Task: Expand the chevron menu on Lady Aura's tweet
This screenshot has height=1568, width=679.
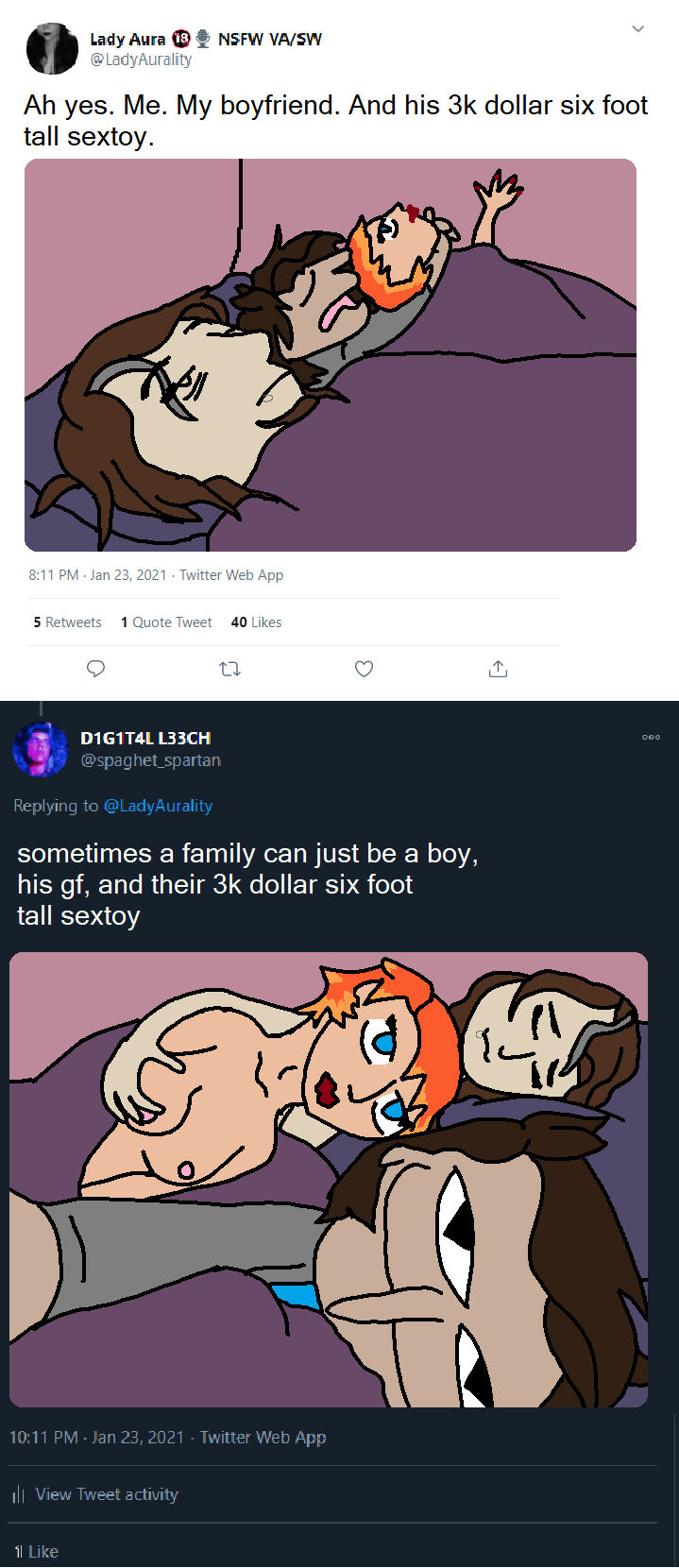Action: tap(638, 28)
